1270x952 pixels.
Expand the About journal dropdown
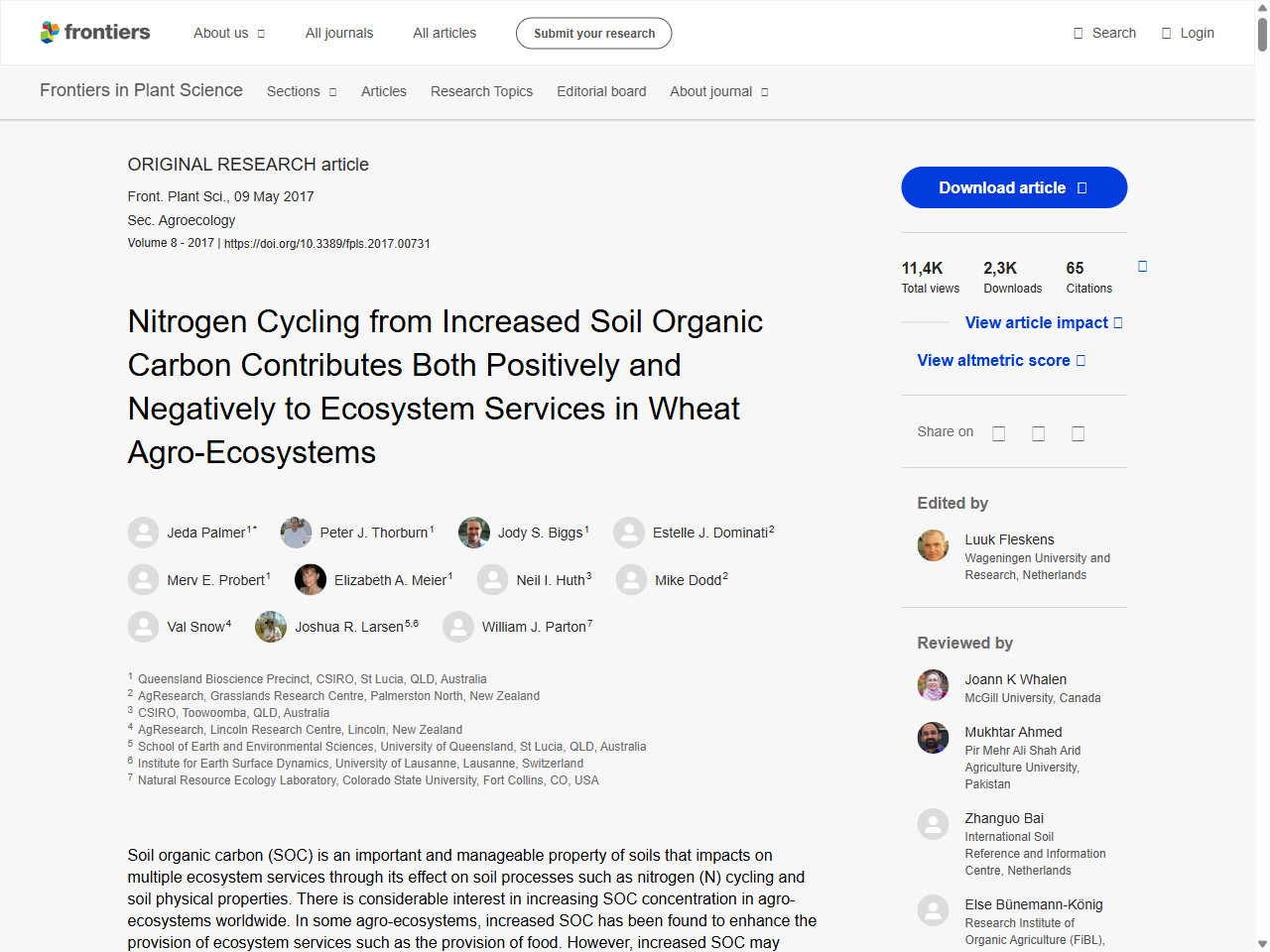pos(719,91)
